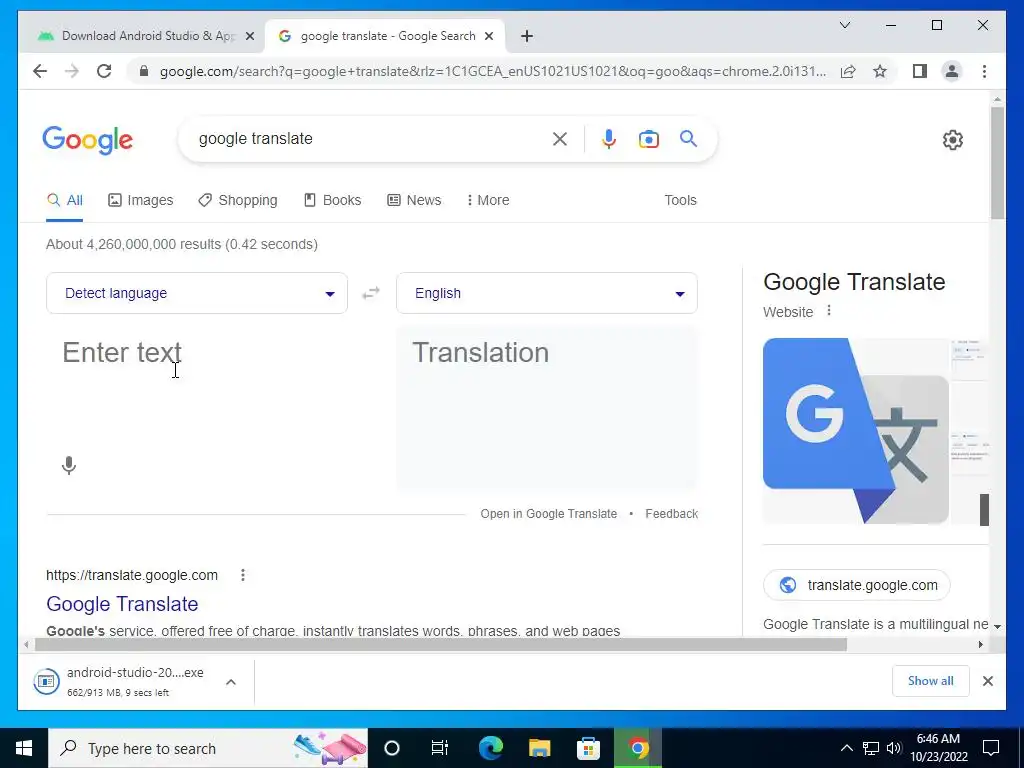Bookmark this page with the star icon
The image size is (1024, 768).
[x=880, y=71]
